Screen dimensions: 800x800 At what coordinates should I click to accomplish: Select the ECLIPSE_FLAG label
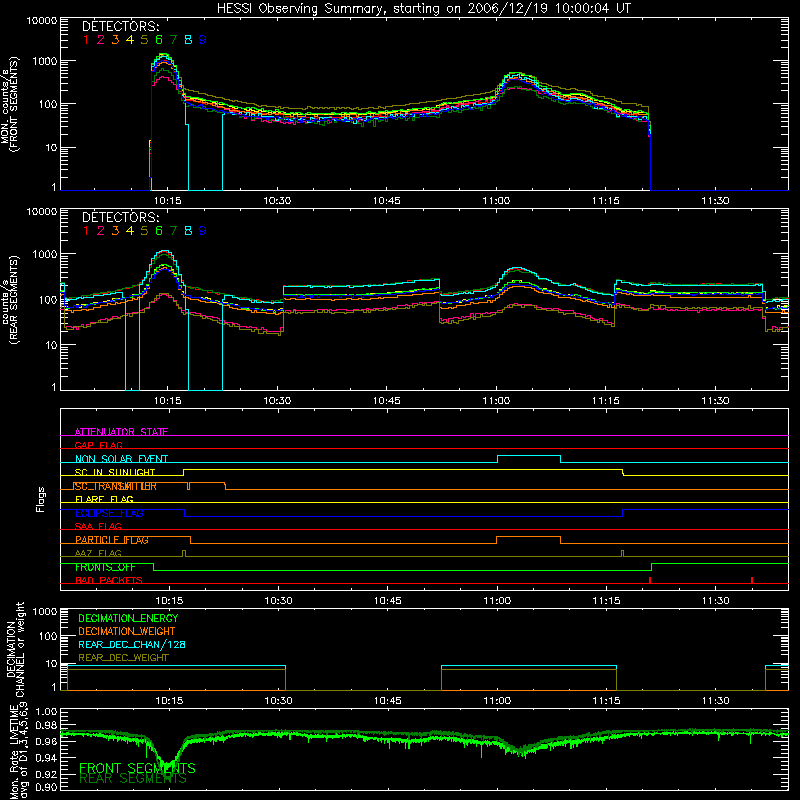[x=109, y=513]
